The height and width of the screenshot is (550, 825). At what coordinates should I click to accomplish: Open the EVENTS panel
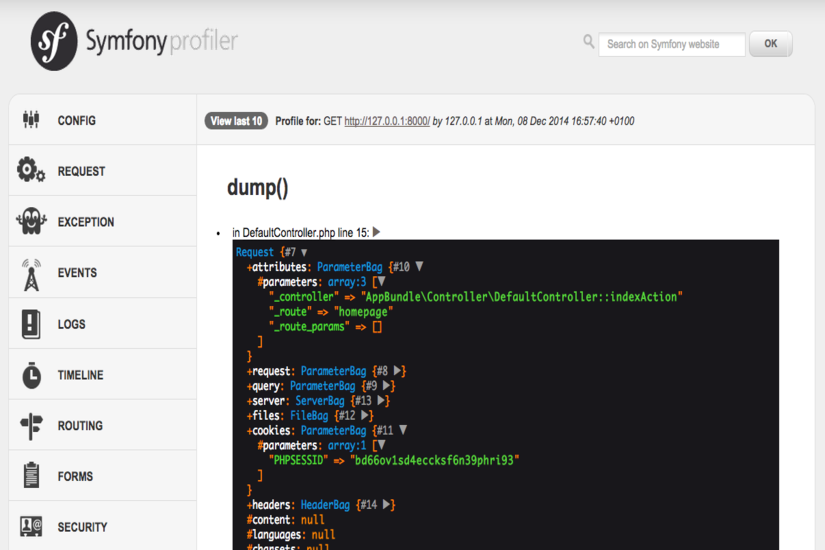(103, 273)
